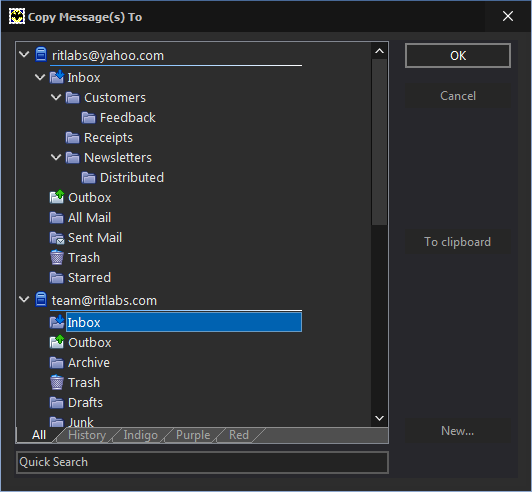Click the team account Outbox icon
Image resolution: width=532 pixels, height=492 pixels.
pos(56,342)
